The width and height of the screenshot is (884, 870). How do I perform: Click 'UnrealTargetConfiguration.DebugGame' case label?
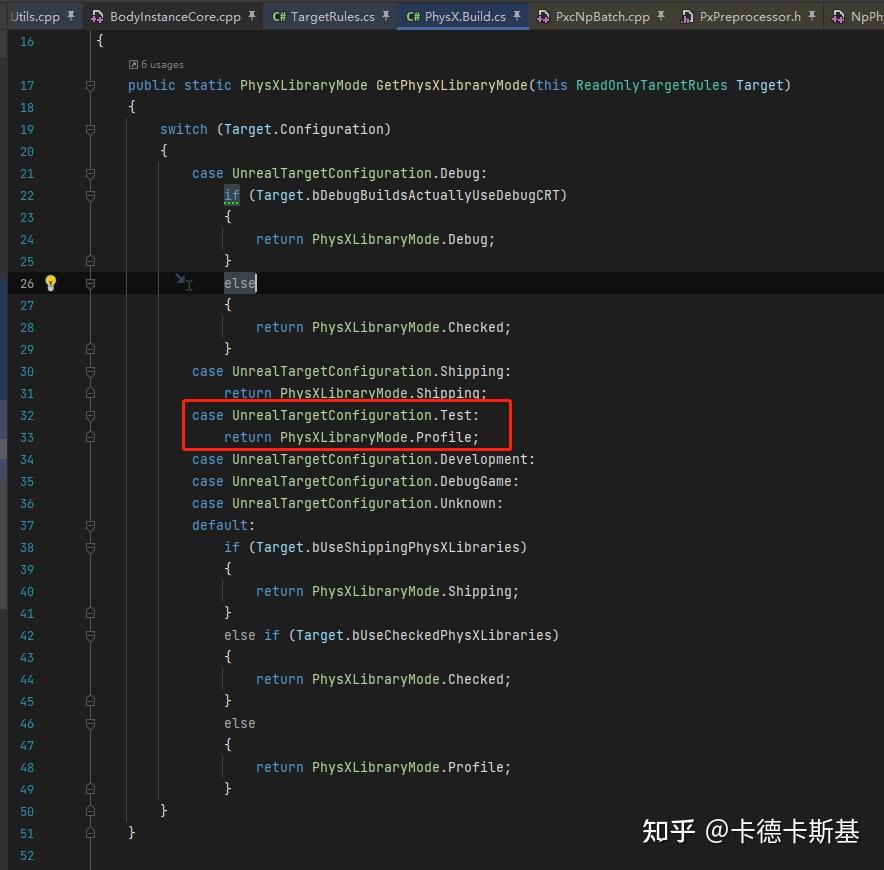point(372,481)
